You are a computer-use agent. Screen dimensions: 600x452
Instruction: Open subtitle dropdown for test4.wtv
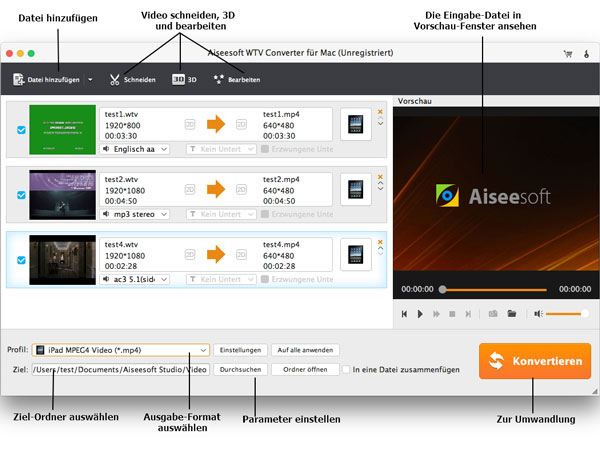[221, 279]
